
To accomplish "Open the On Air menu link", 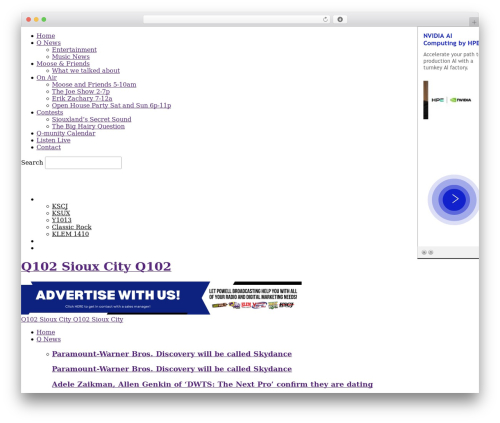I will [47, 78].
